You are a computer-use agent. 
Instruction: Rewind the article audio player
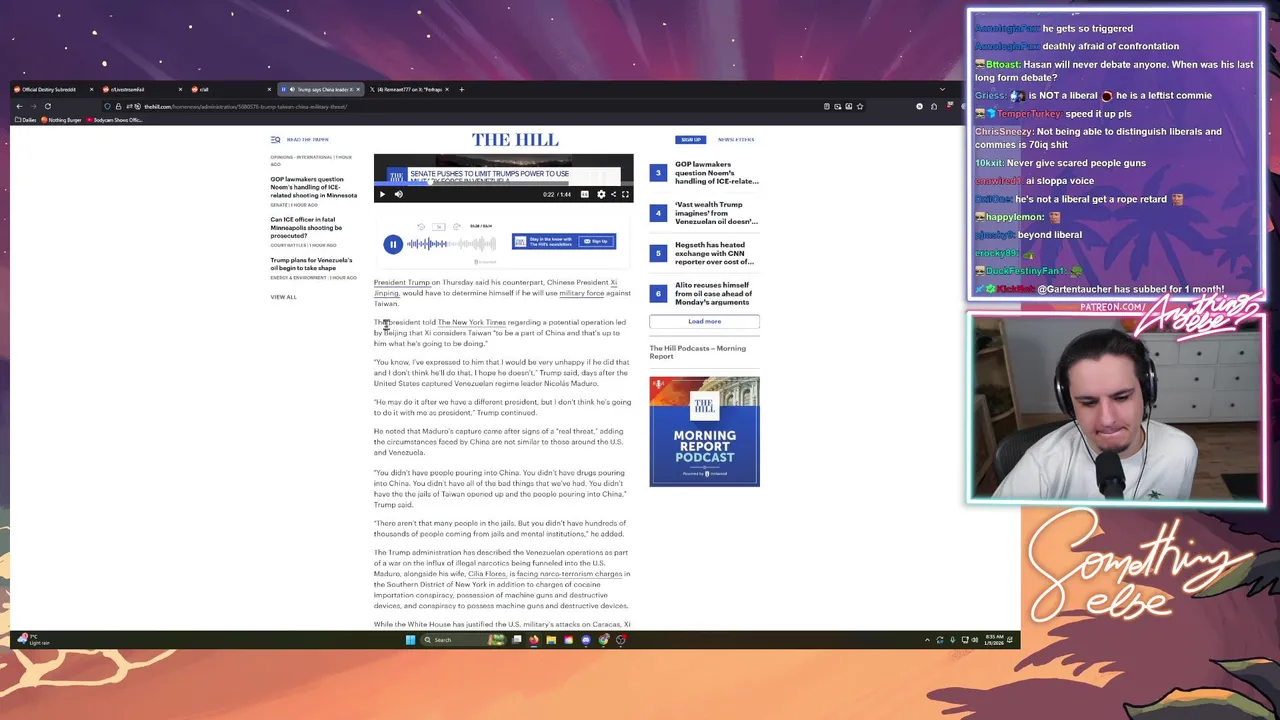coord(421,227)
